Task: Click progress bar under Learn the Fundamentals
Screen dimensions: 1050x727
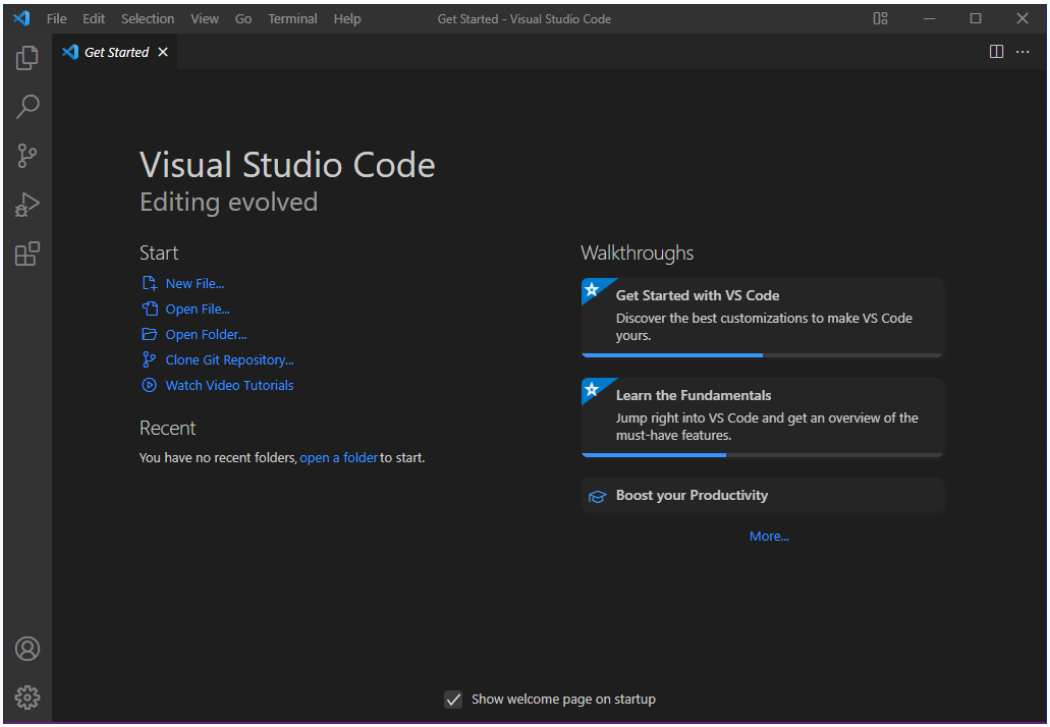Action: coord(763,455)
